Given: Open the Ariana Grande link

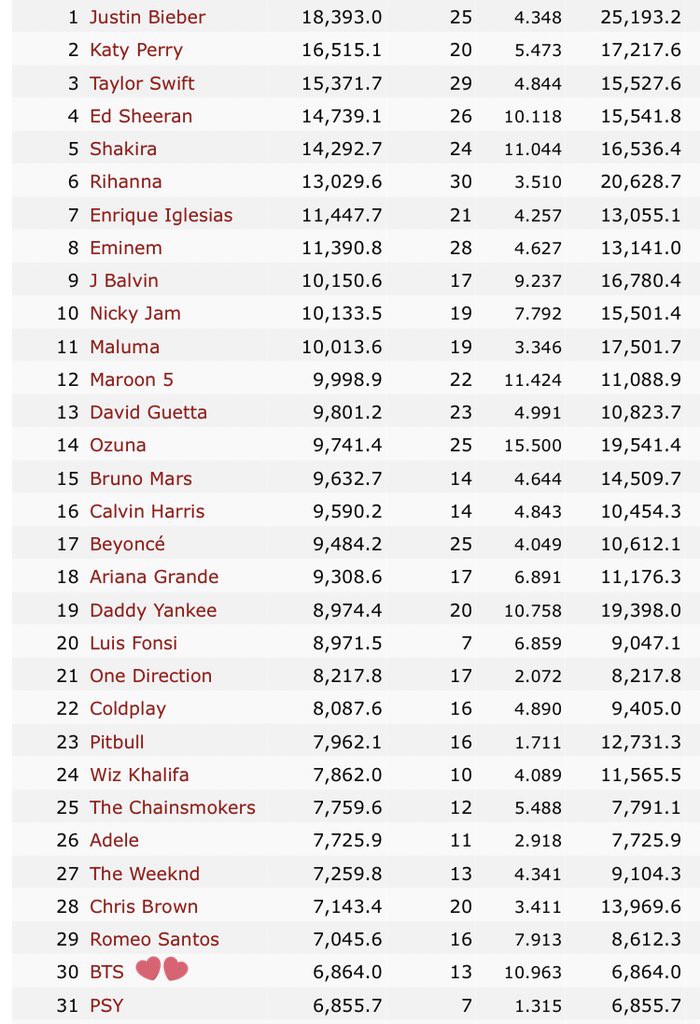Looking at the screenshot, I should 153,577.
